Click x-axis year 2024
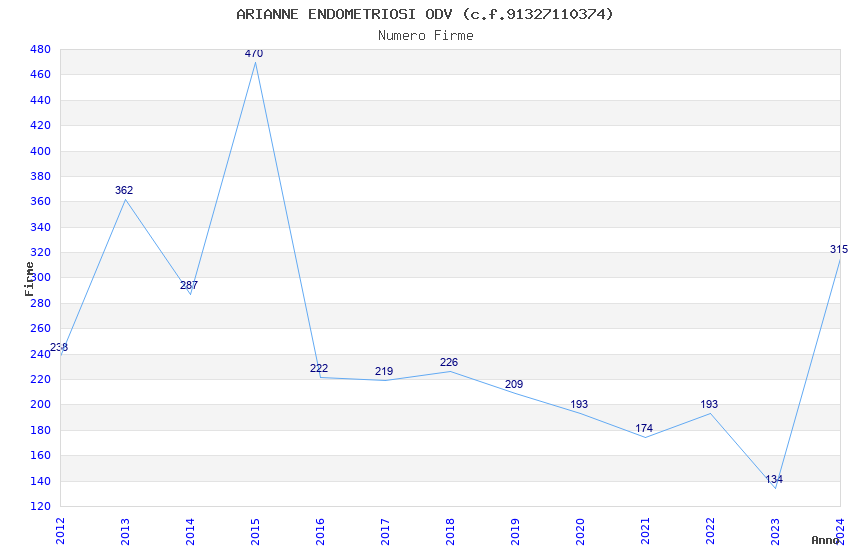The image size is (850, 550). click(841, 531)
